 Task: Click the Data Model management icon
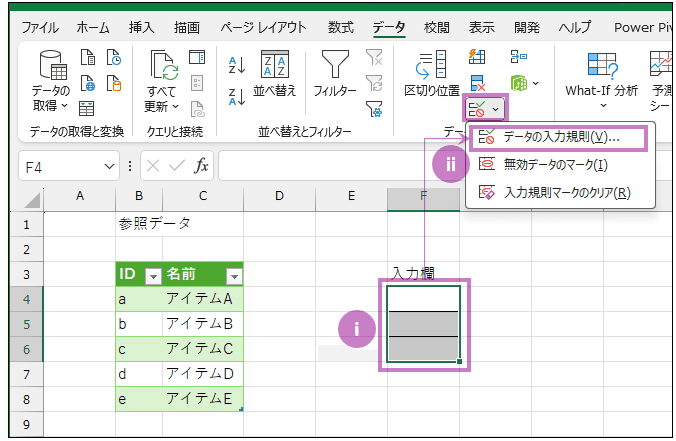click(519, 83)
